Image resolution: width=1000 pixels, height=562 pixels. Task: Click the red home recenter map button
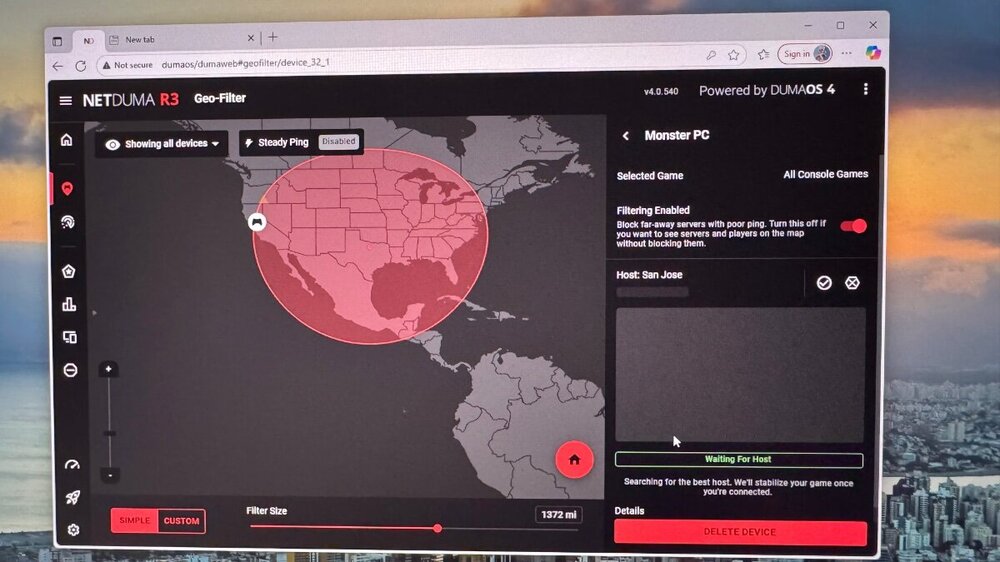click(x=574, y=460)
